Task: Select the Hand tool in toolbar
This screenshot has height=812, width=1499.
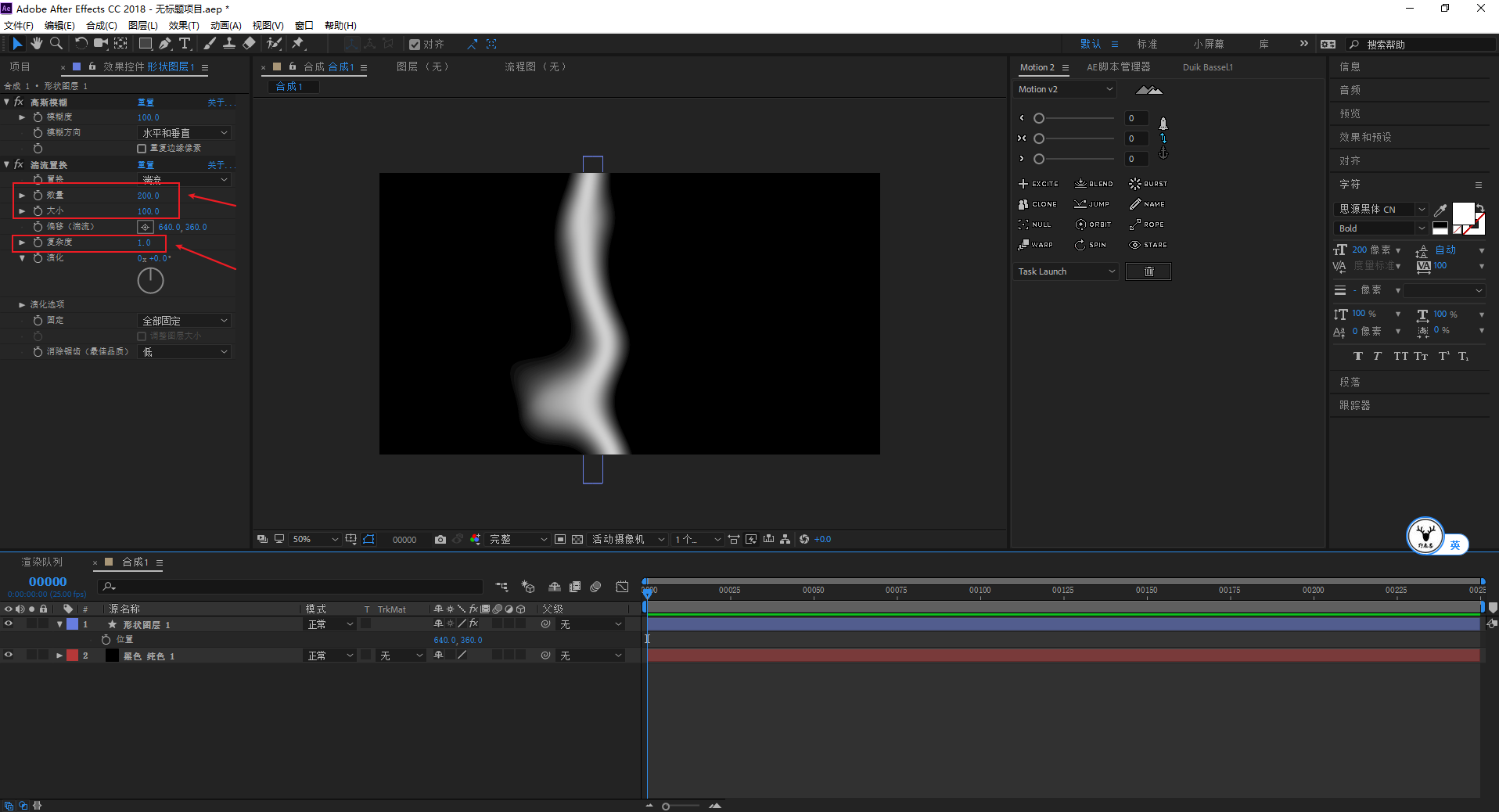Action: click(x=37, y=44)
